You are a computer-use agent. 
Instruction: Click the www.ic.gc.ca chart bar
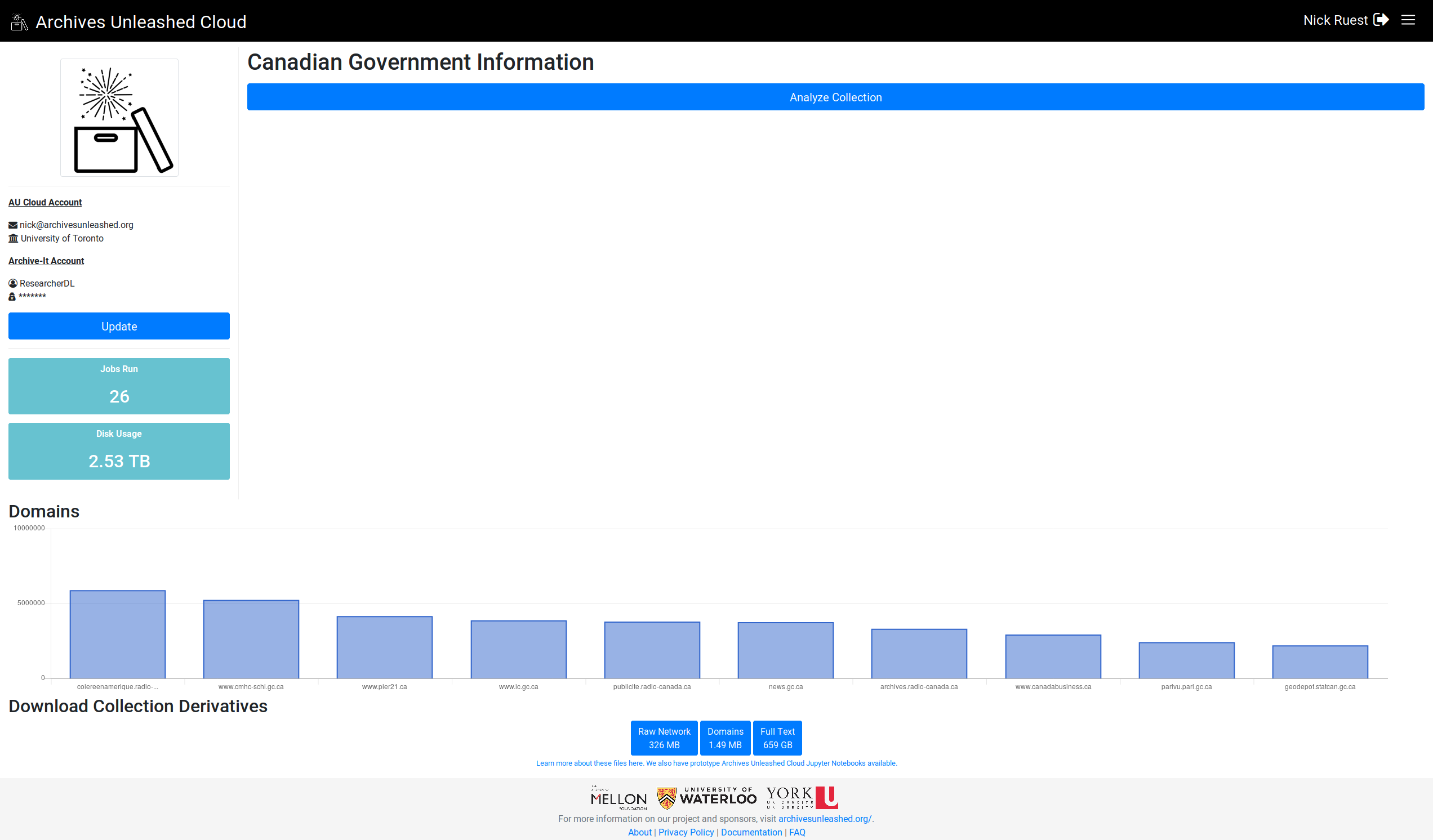(519, 650)
